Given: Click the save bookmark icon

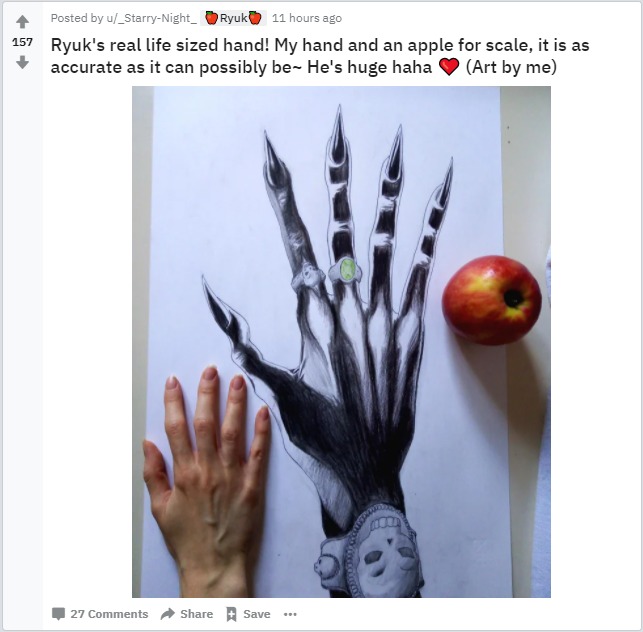Looking at the screenshot, I should [x=231, y=614].
